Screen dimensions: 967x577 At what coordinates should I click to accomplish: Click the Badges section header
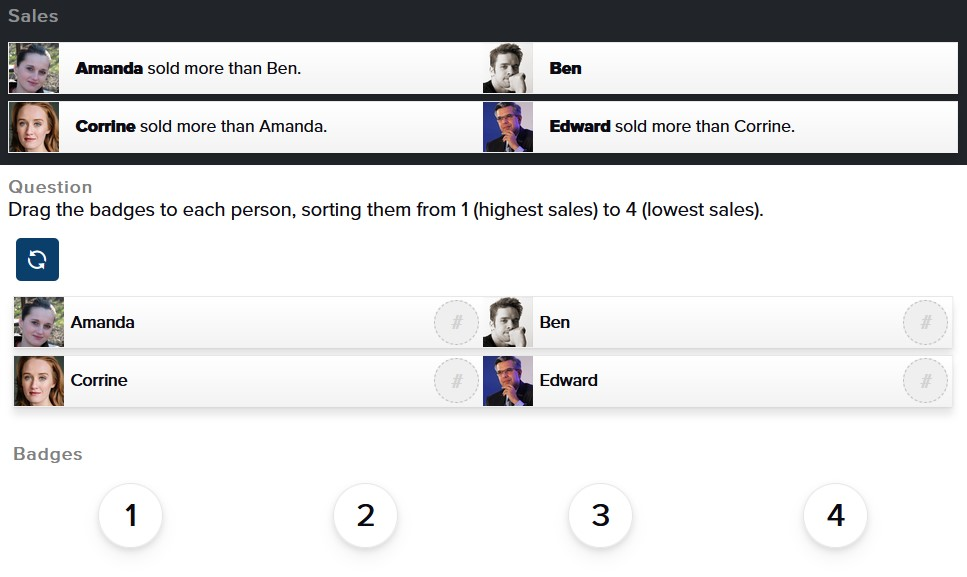click(45, 453)
